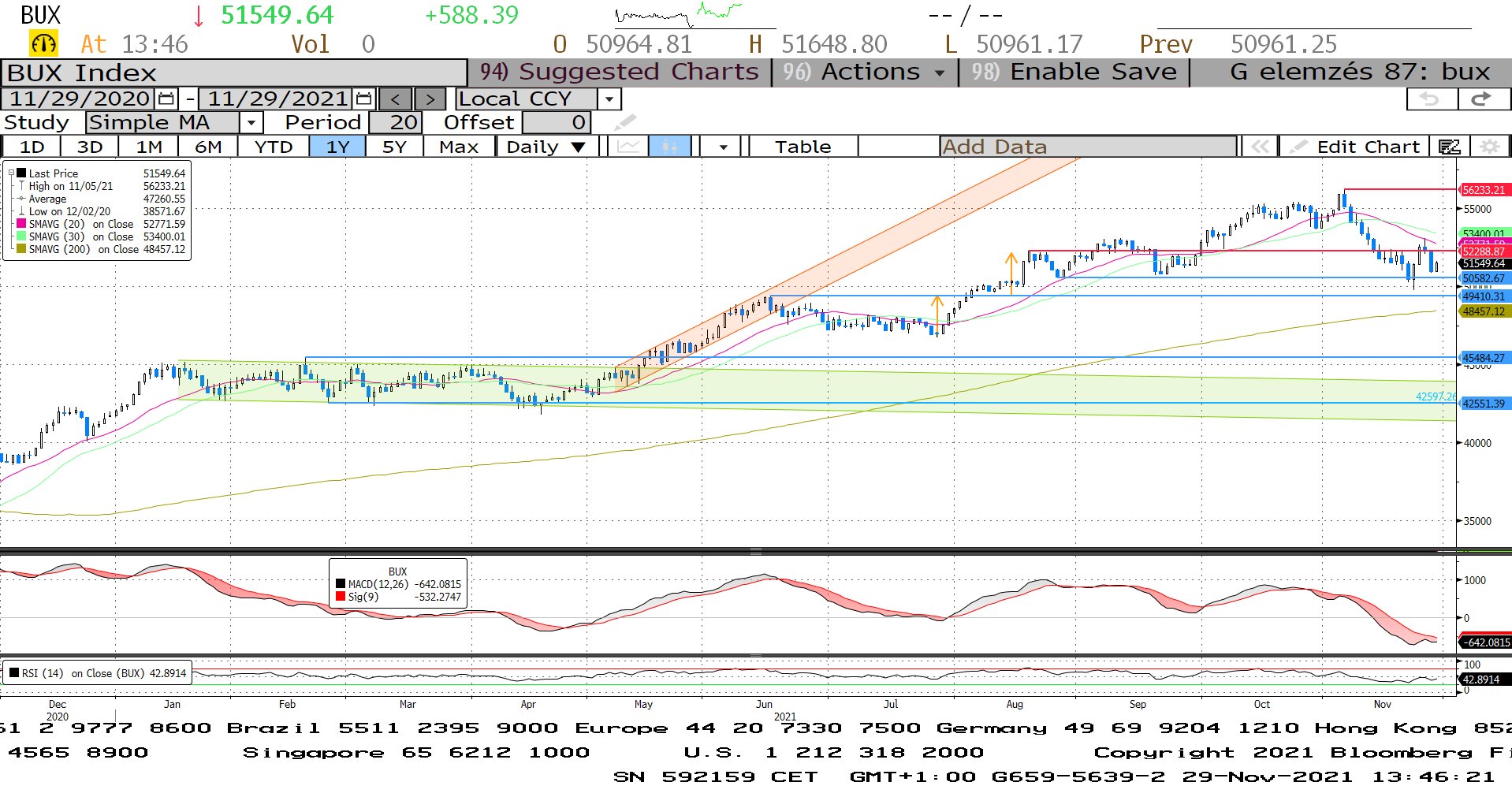Open end date calendar picker icon

[x=364, y=99]
